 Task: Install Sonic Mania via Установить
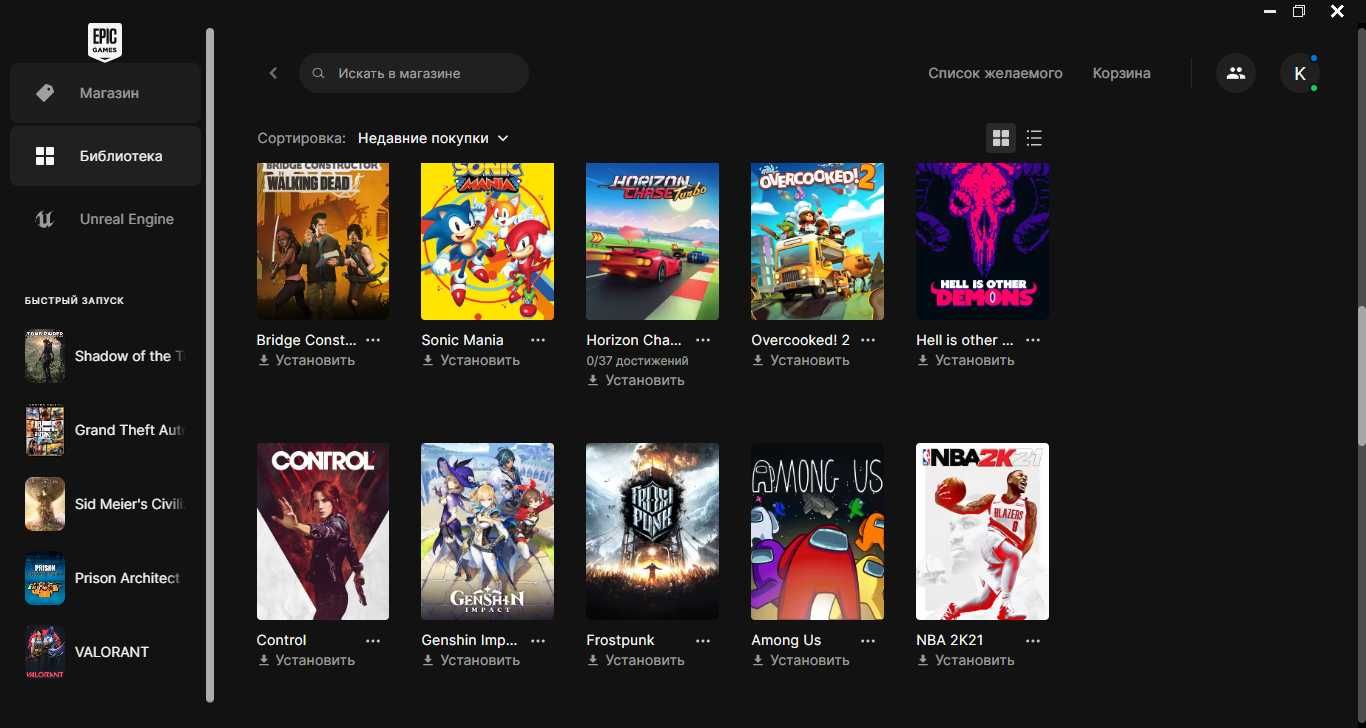tap(472, 360)
